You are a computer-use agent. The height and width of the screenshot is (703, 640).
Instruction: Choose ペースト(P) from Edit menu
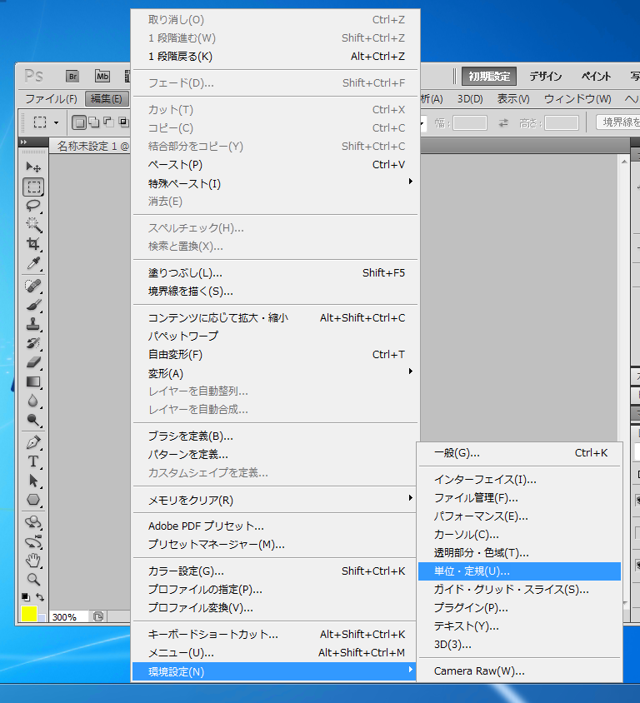275,165
